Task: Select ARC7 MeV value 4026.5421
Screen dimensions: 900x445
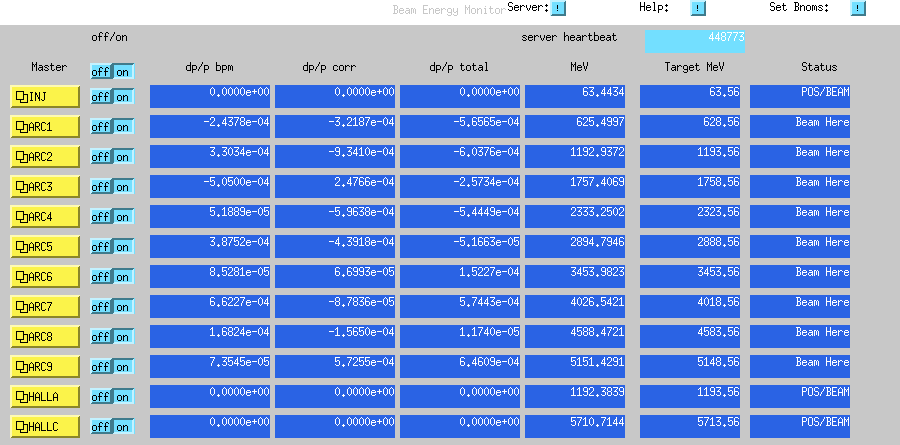Action: 575,306
